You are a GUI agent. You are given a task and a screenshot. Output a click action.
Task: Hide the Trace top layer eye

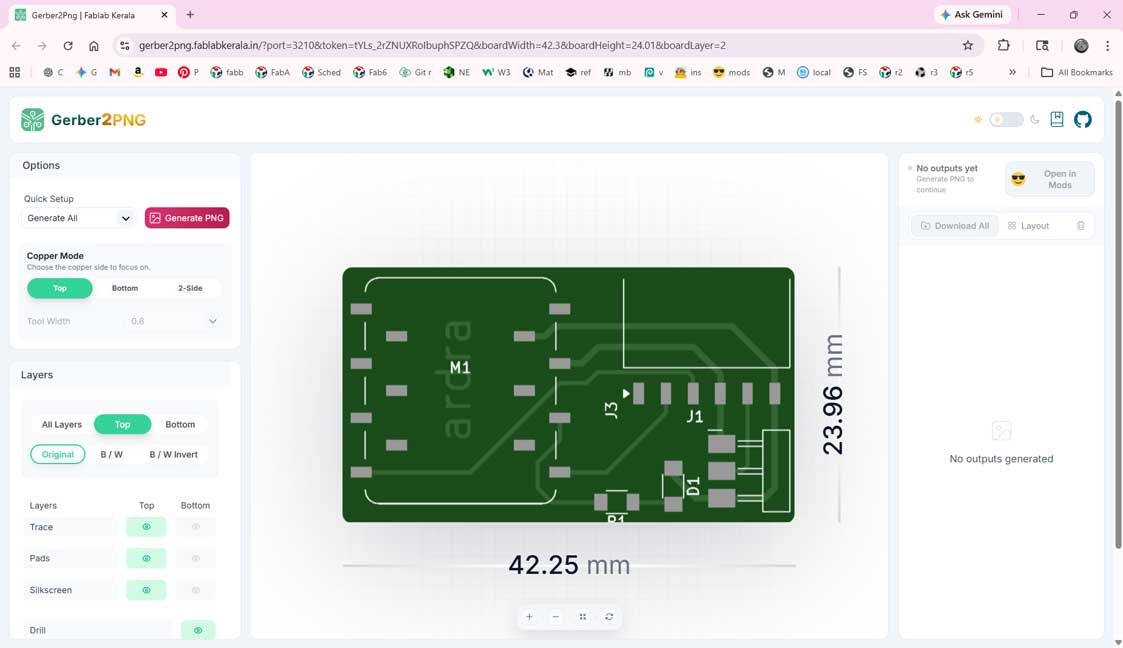pyautogui.click(x=146, y=527)
